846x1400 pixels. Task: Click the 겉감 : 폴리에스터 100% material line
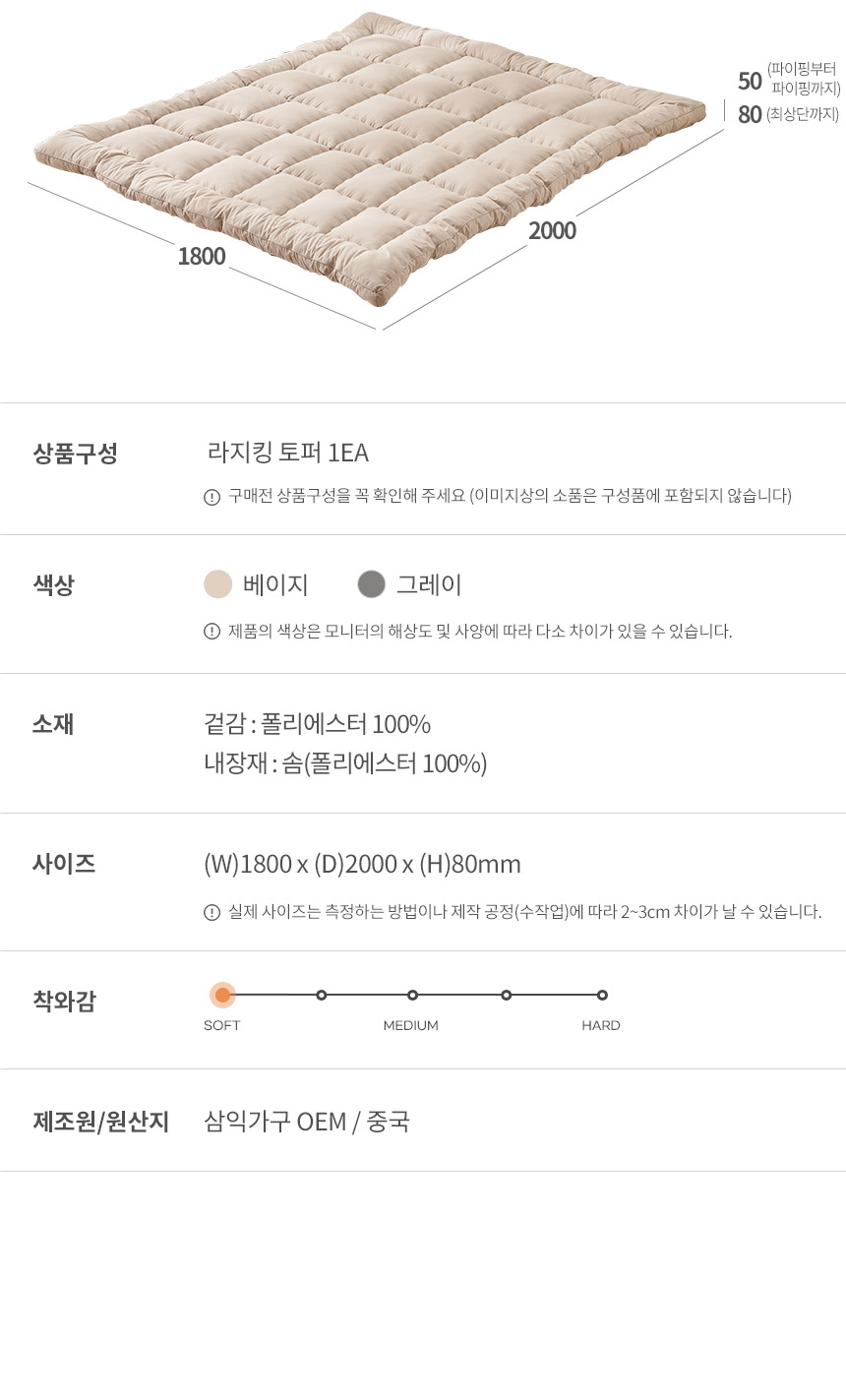[317, 725]
